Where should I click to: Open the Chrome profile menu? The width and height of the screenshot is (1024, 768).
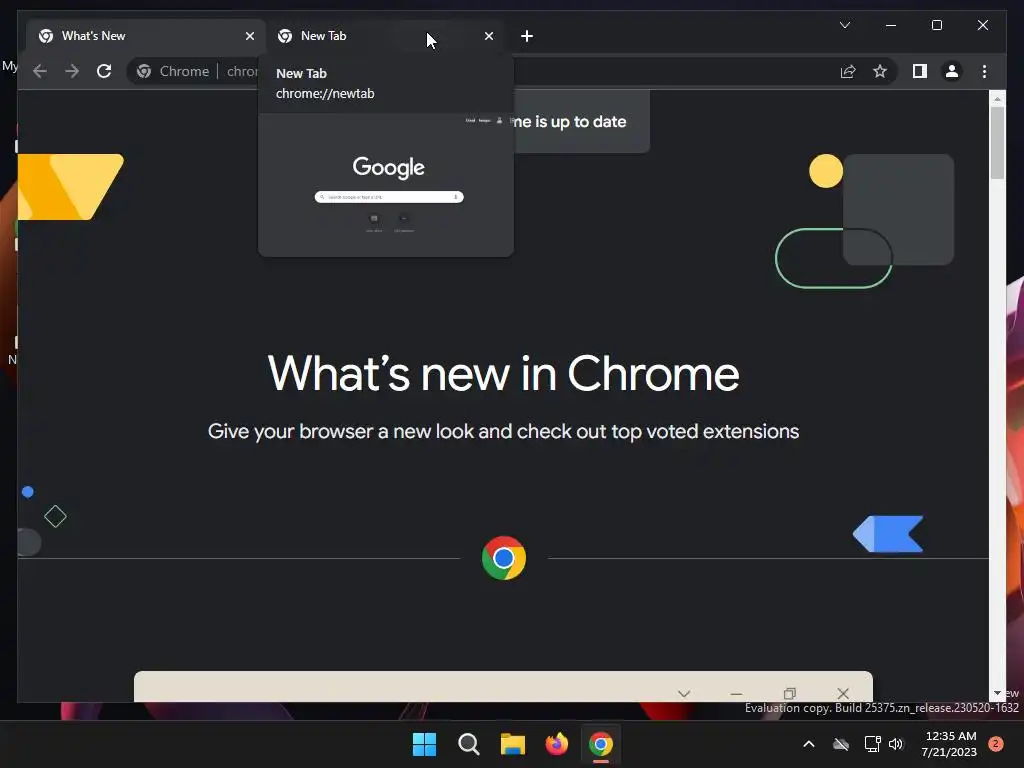click(952, 71)
